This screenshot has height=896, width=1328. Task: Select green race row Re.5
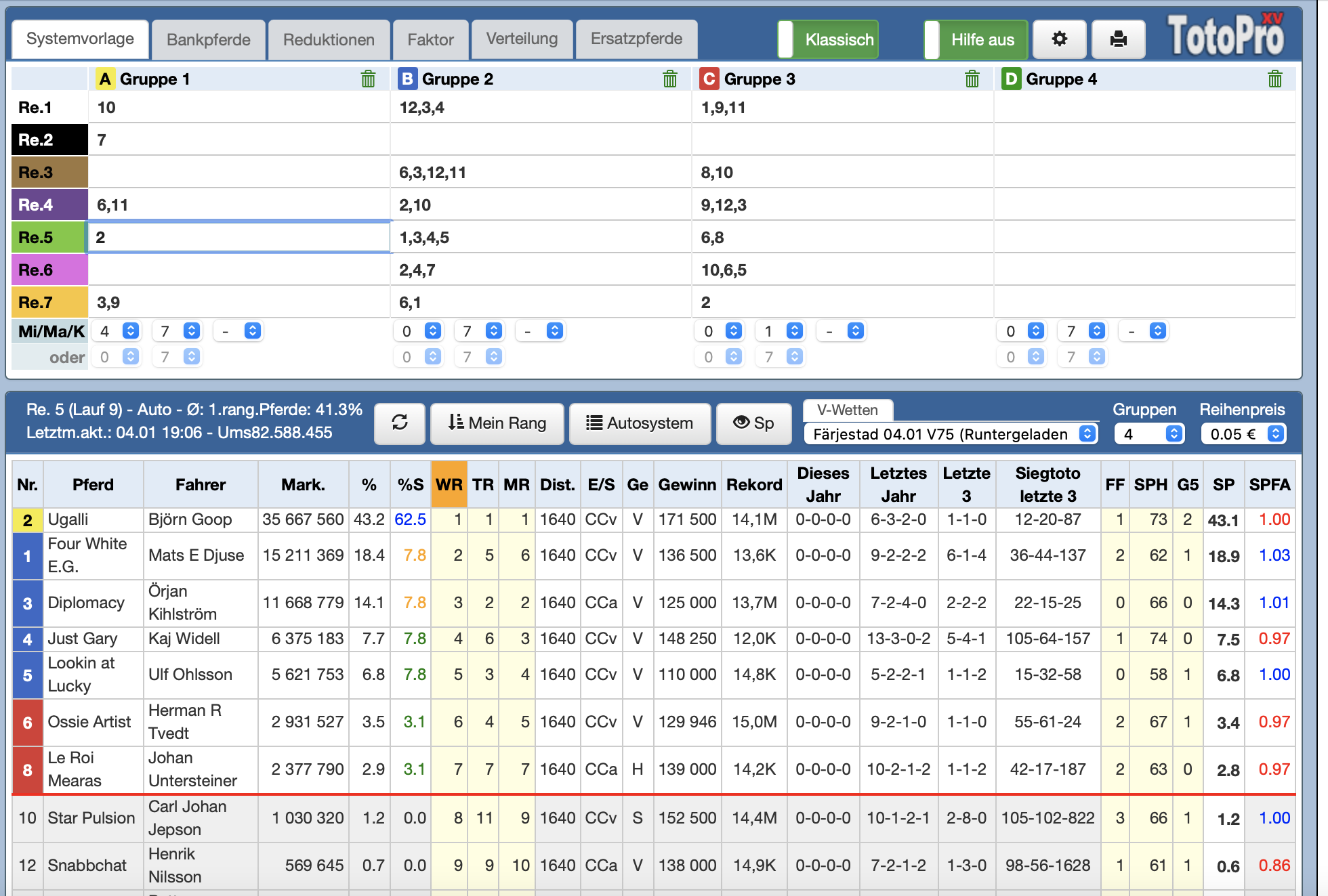point(49,238)
